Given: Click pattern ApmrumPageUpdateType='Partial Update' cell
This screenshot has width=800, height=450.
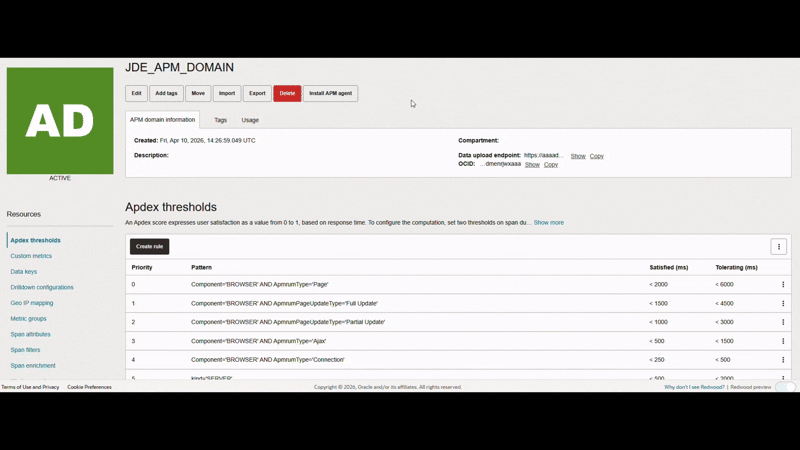Looking at the screenshot, I should [288, 322].
